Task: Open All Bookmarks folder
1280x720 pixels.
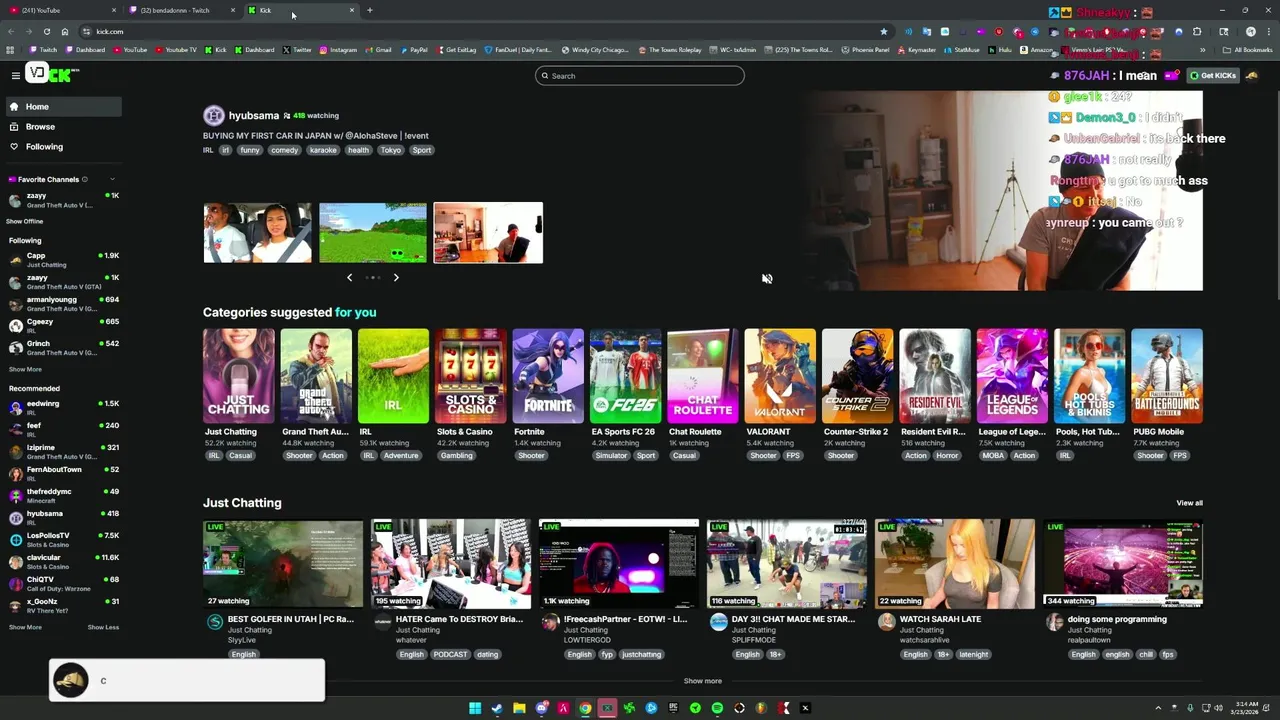Action: tap(1247, 49)
